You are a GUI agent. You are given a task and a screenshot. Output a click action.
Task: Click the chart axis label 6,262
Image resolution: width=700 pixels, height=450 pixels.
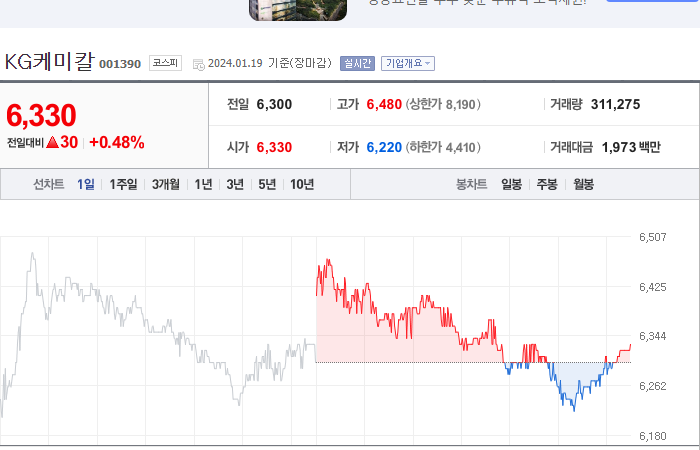[x=653, y=386]
